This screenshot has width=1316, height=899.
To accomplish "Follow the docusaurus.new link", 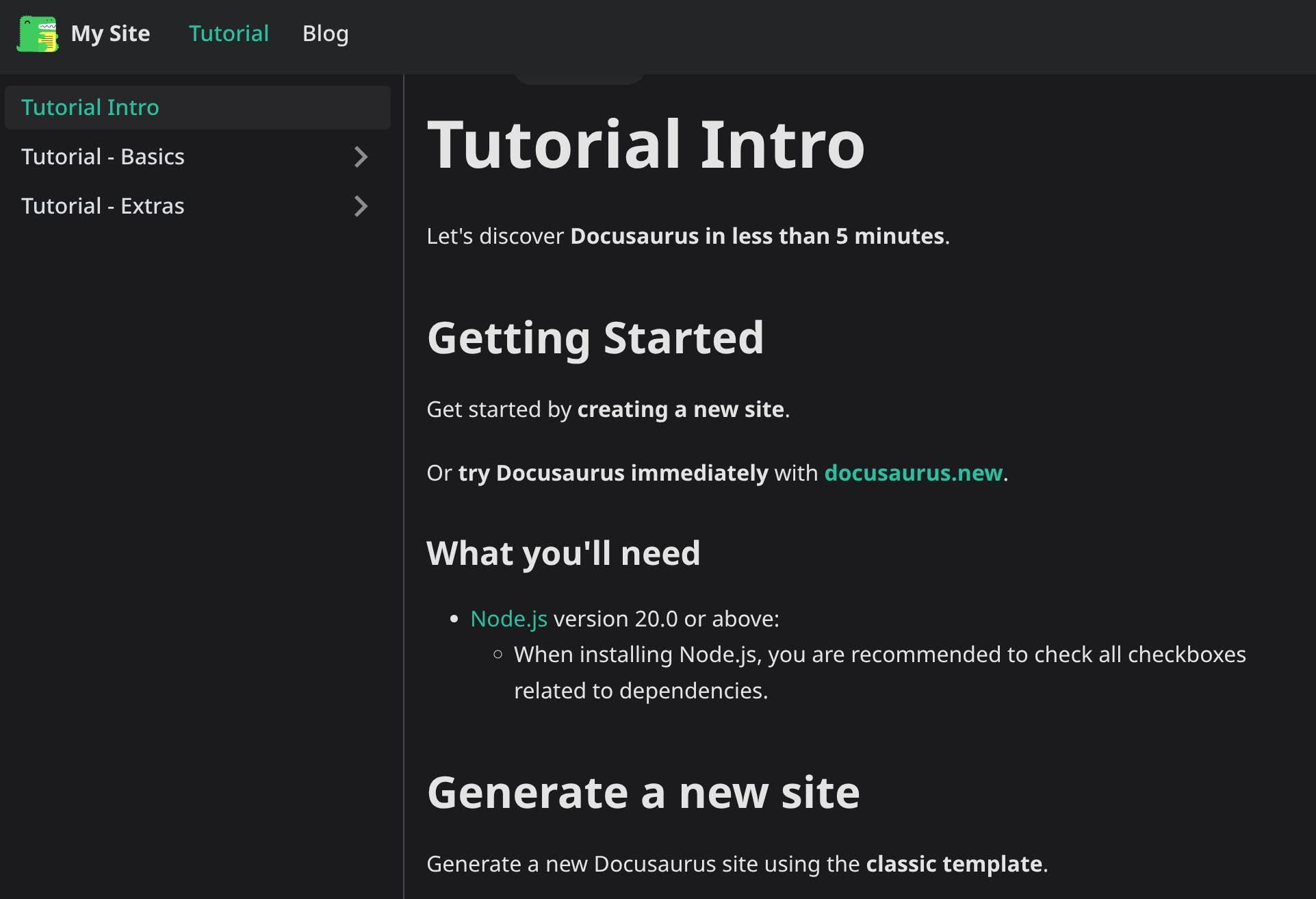I will 913,473.
